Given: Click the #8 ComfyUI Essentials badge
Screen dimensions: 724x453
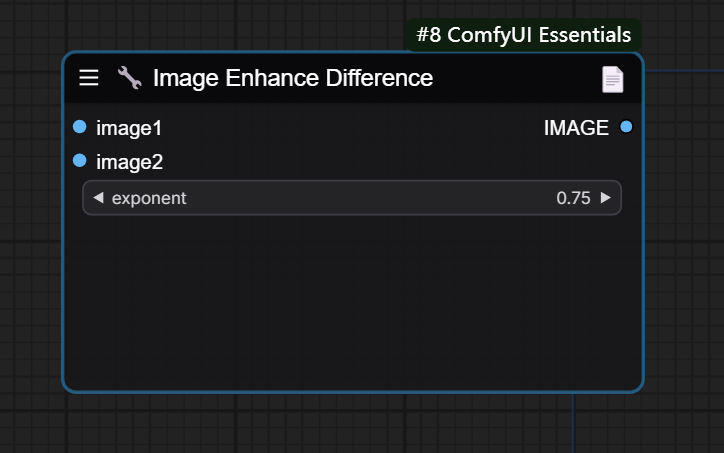Looking at the screenshot, I should [x=523, y=35].
